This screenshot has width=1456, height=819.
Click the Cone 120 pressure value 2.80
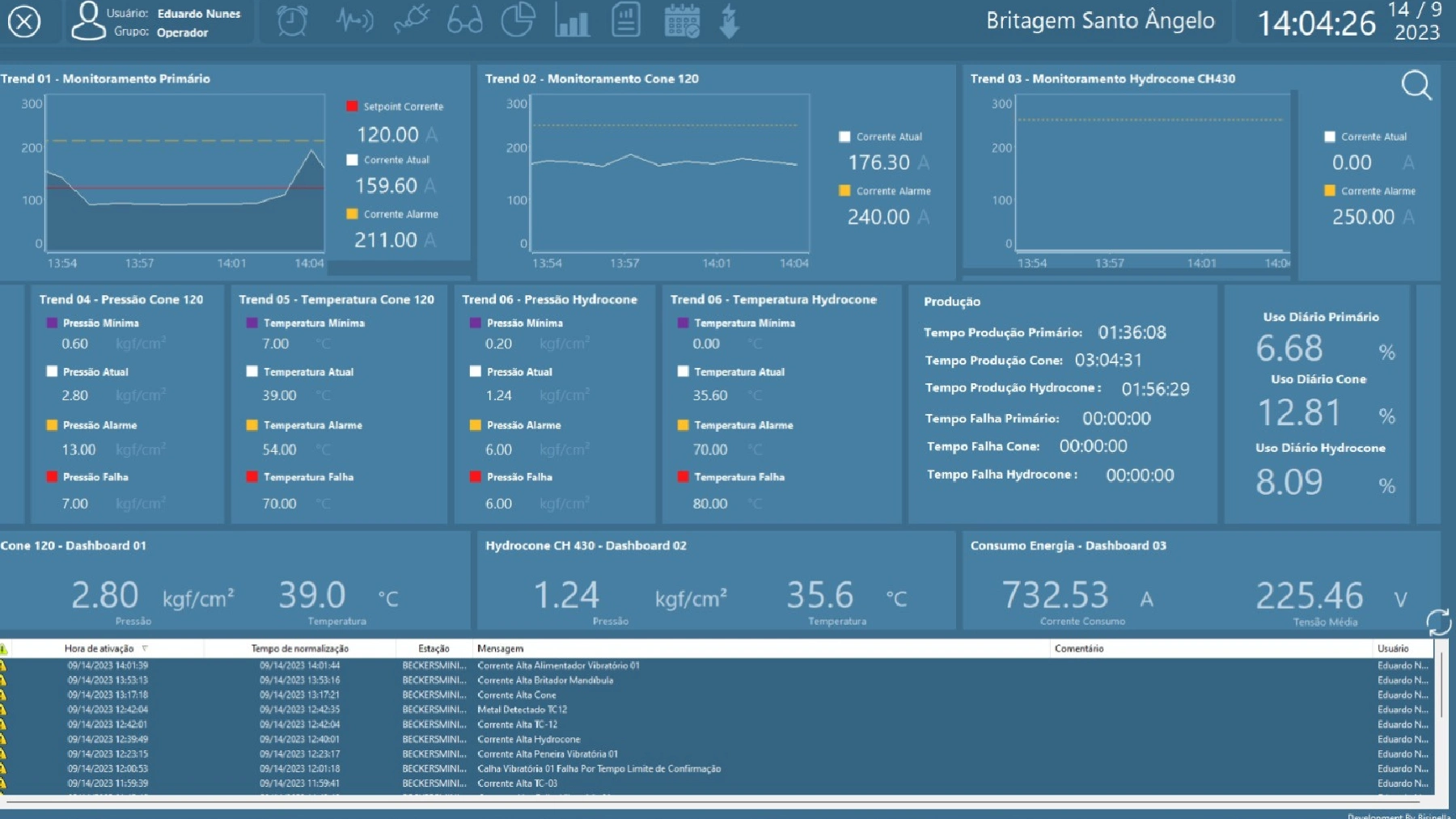[105, 596]
